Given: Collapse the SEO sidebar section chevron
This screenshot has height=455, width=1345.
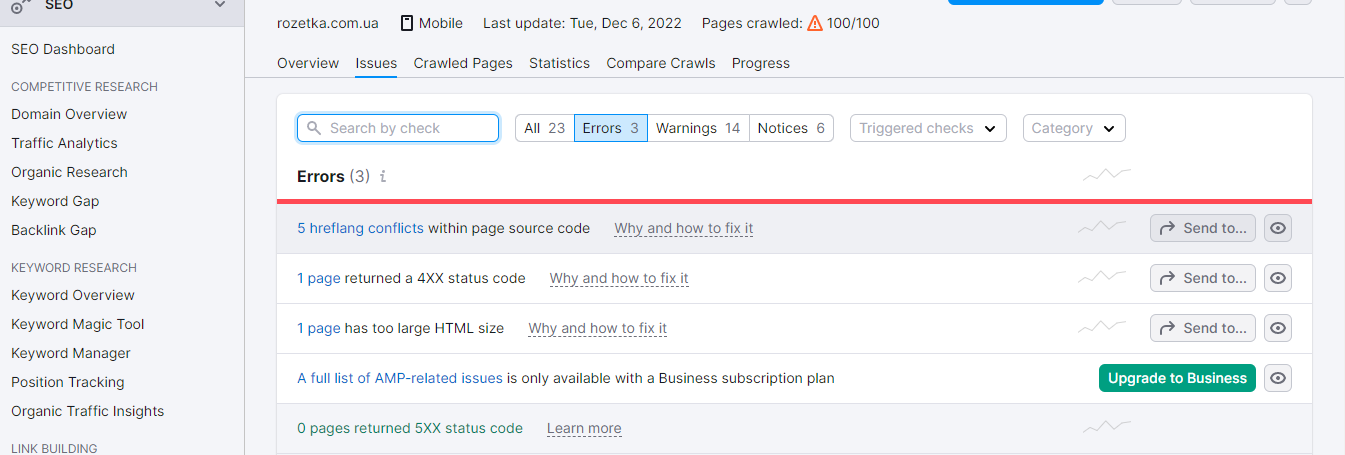Looking at the screenshot, I should 220,6.
